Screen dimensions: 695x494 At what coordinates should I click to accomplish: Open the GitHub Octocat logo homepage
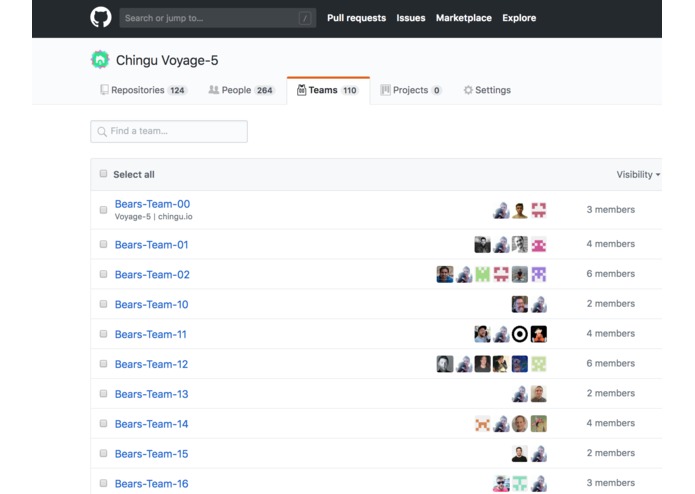pyautogui.click(x=101, y=18)
